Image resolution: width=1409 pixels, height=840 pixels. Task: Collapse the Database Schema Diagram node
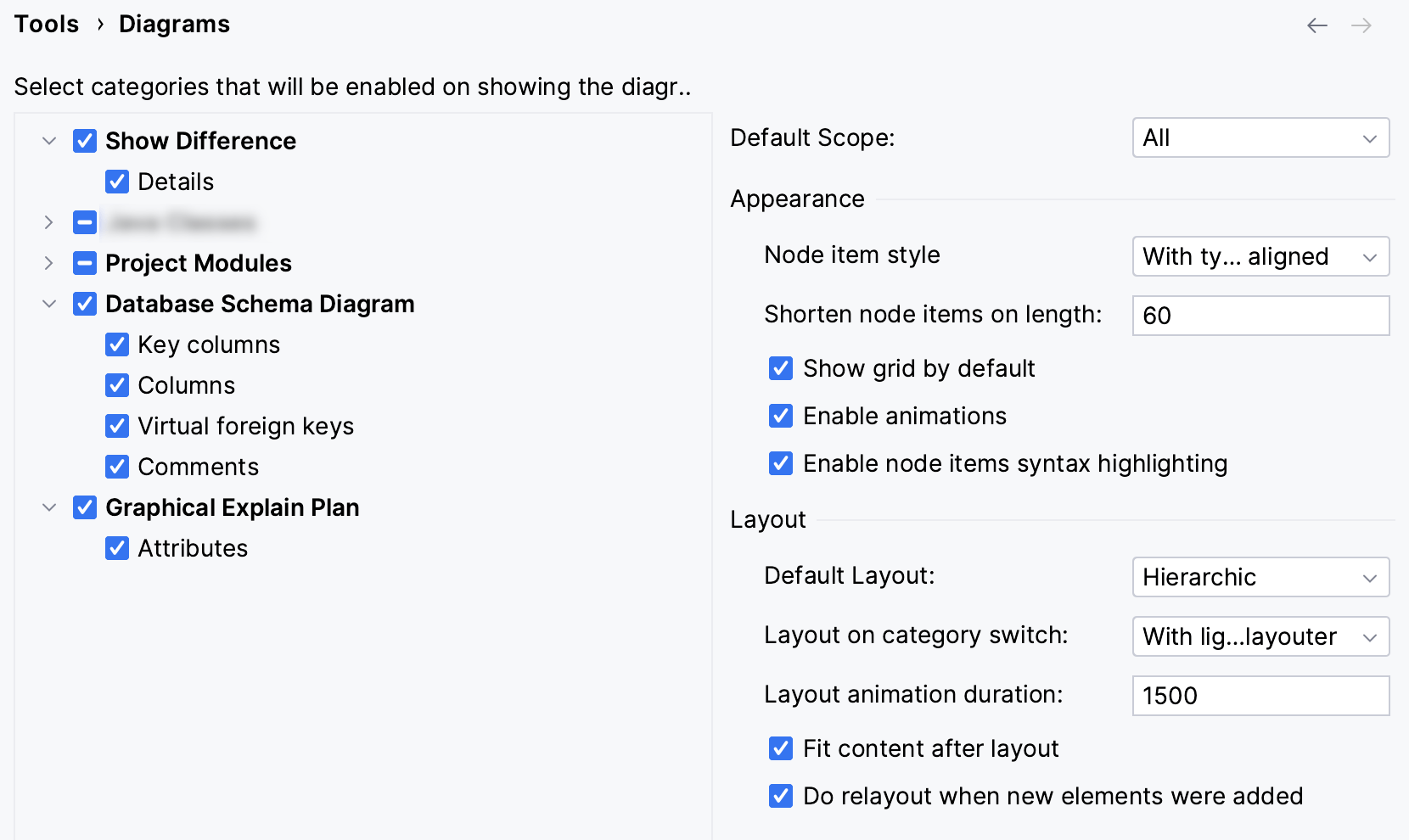pos(48,304)
